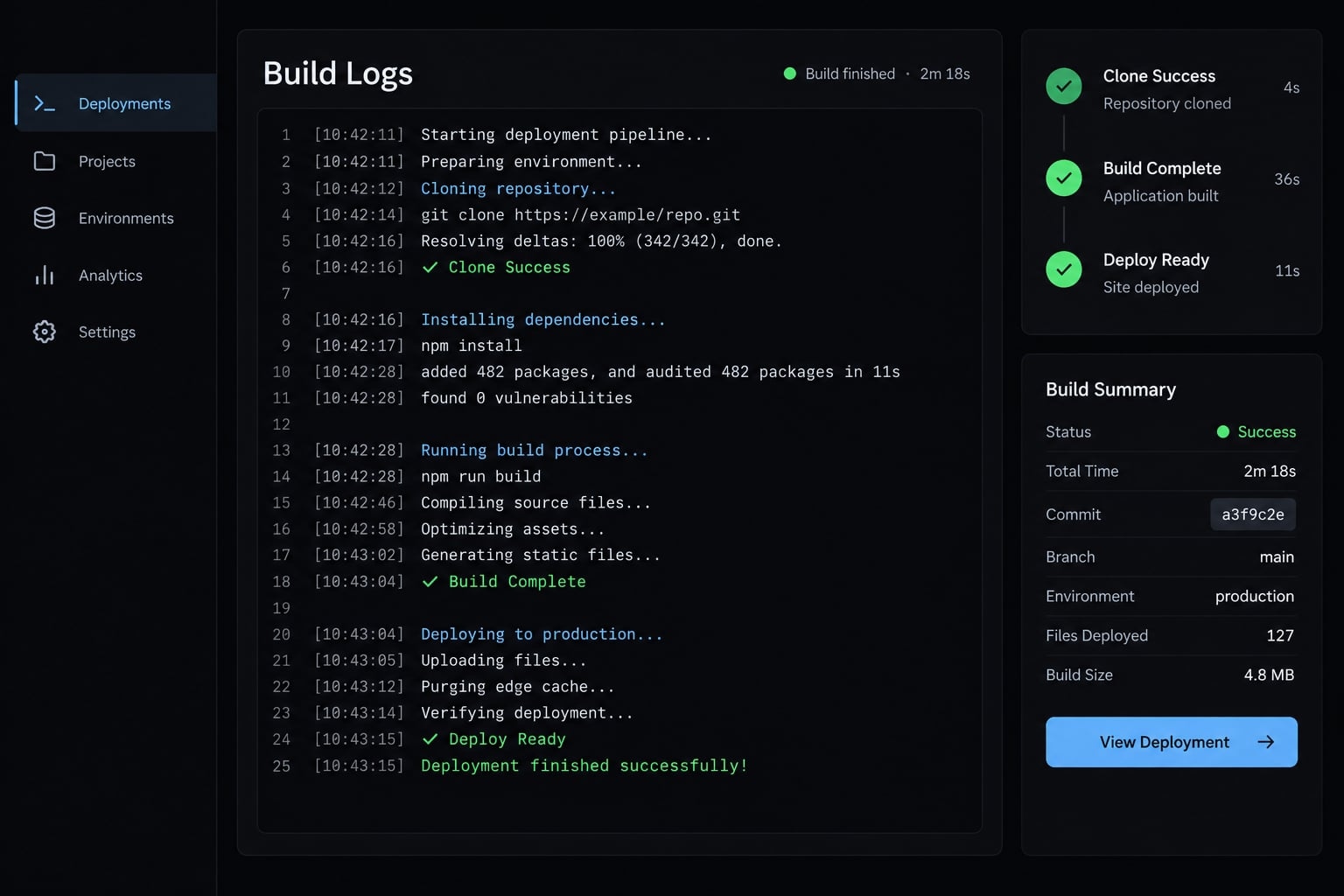Click the Environment value production
Image resolution: width=1344 pixels, height=896 pixels.
coord(1254,596)
